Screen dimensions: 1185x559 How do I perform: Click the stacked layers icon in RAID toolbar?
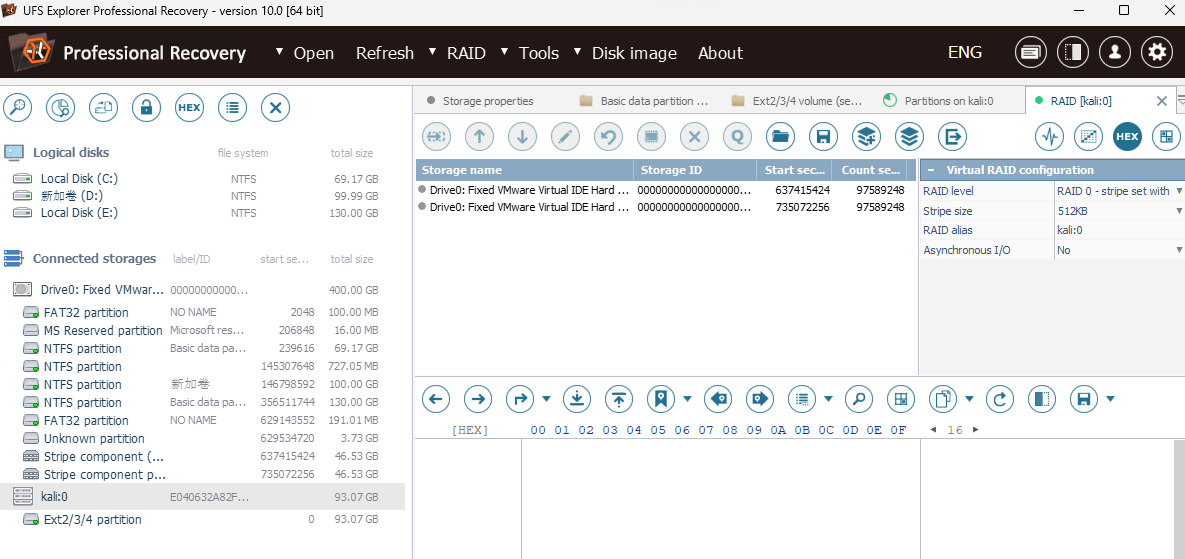[x=910, y=136]
